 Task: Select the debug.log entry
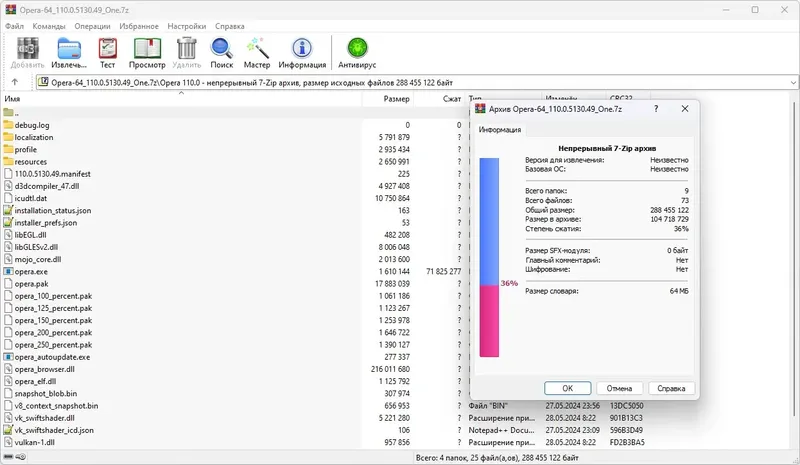click(32, 125)
